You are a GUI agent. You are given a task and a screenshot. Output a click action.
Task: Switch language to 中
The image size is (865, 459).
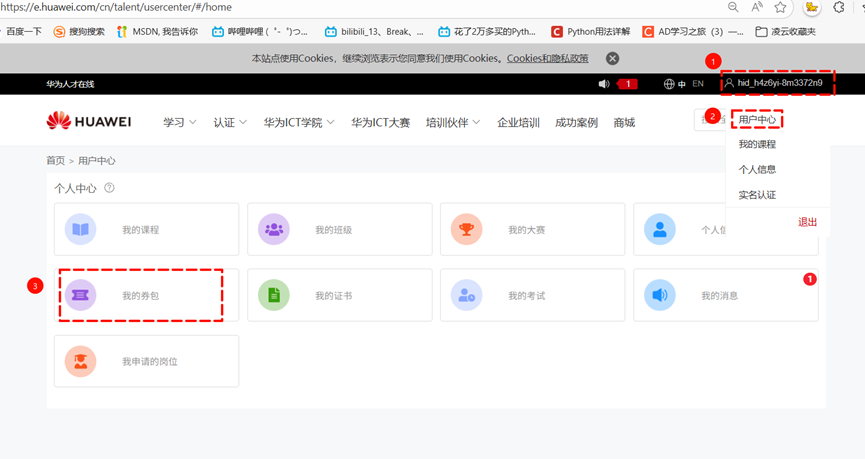(682, 84)
